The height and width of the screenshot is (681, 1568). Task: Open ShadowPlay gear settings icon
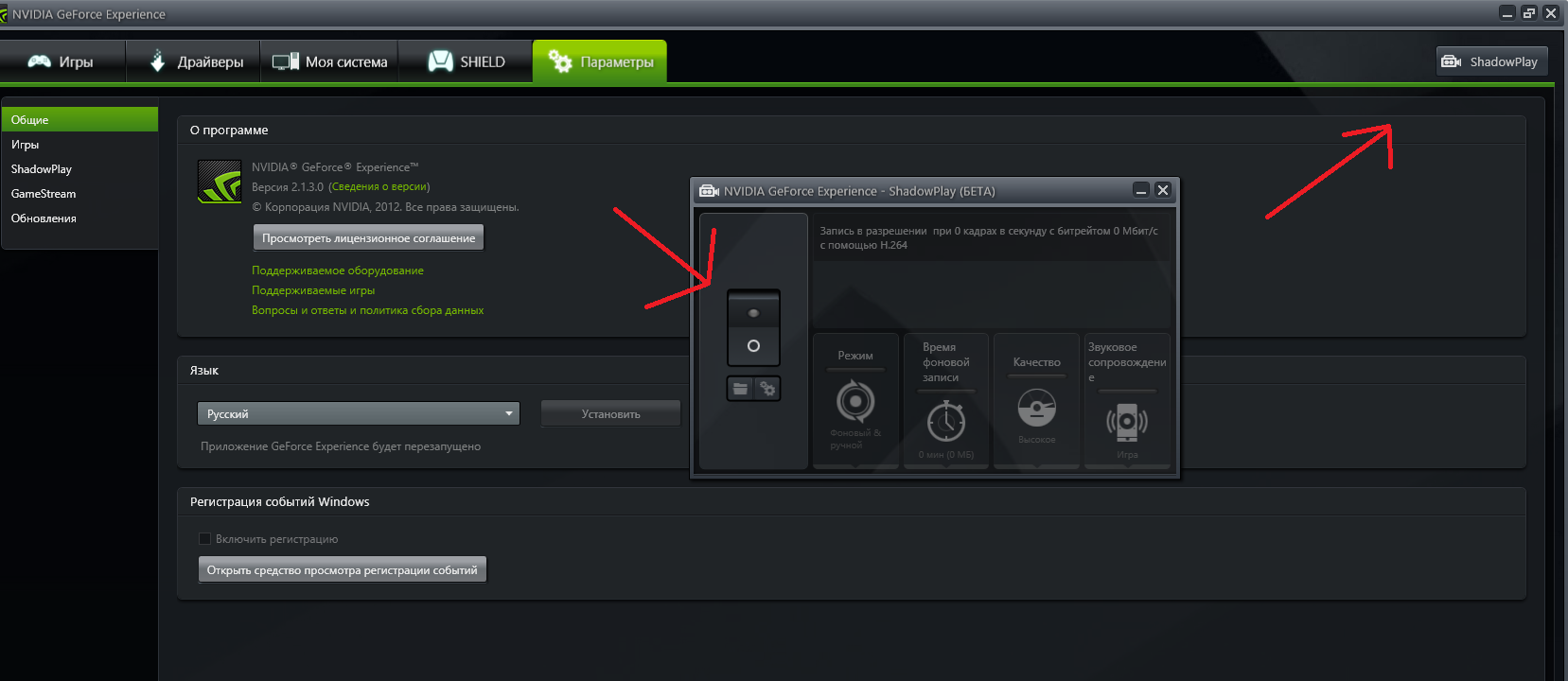click(x=767, y=389)
